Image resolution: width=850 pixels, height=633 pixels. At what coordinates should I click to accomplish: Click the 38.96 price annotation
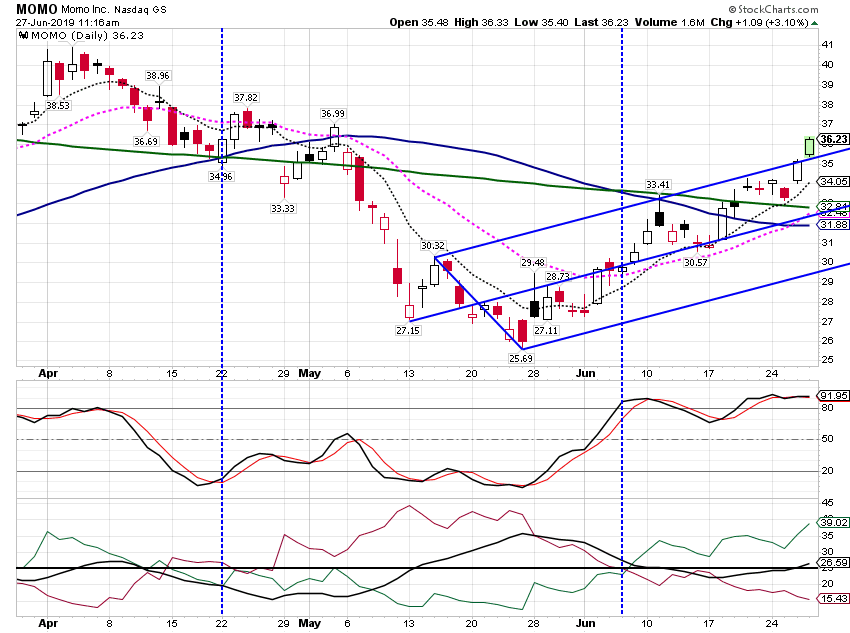(158, 76)
